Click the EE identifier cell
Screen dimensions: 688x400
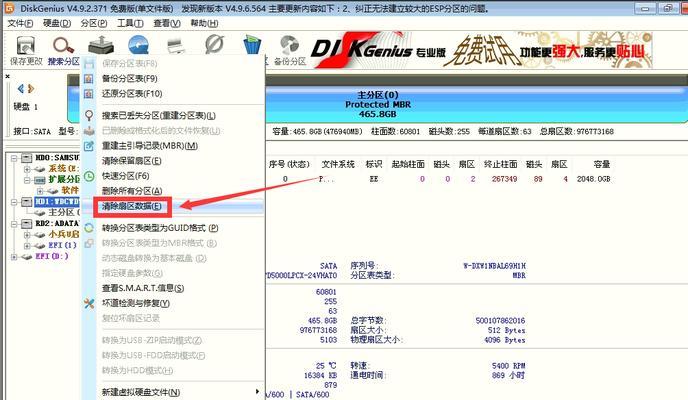pyautogui.click(x=374, y=179)
